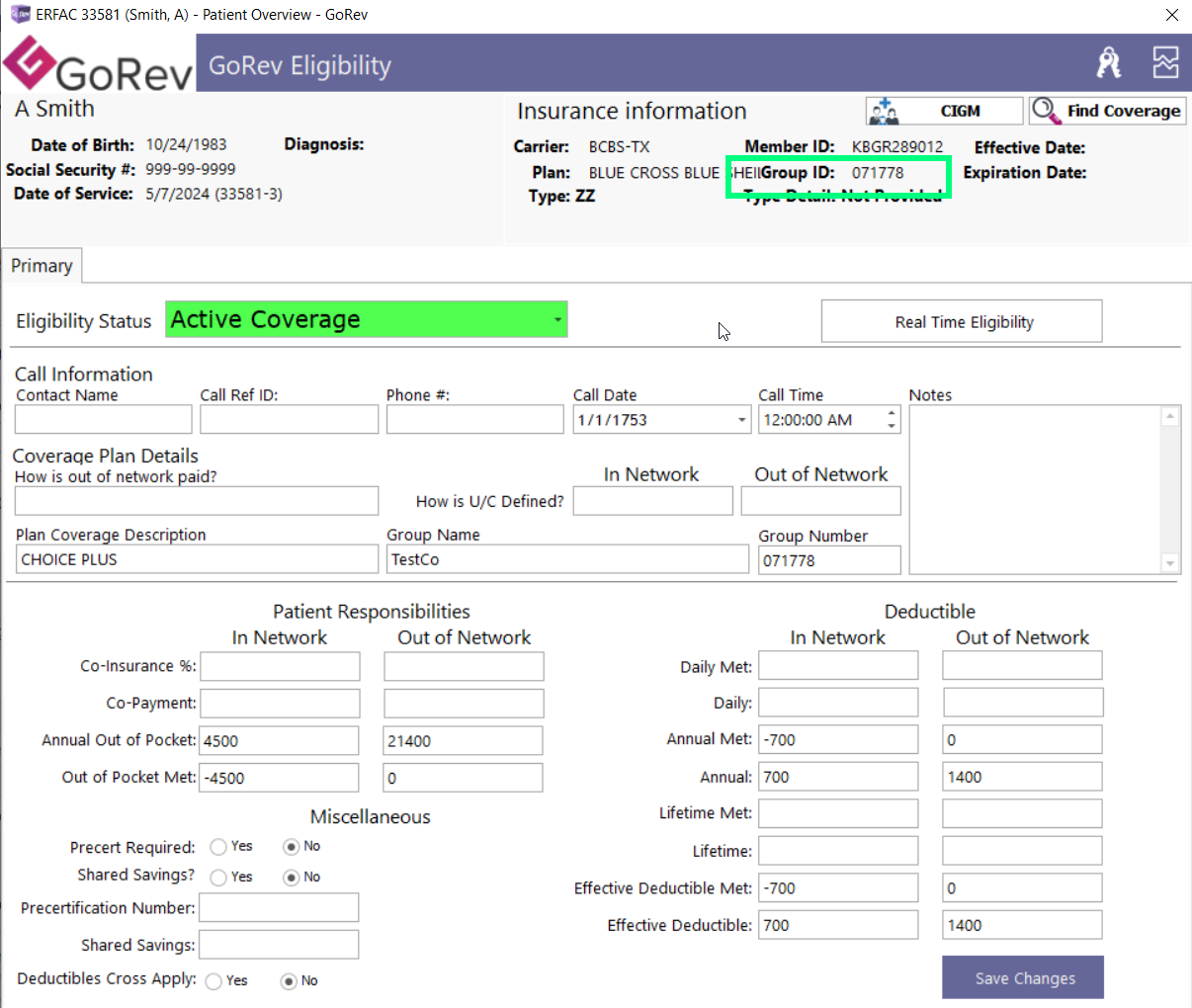Viewport: 1192px width, 1008px height.
Task: Click Out of Network Co-Insurance % field
Action: 464,666
